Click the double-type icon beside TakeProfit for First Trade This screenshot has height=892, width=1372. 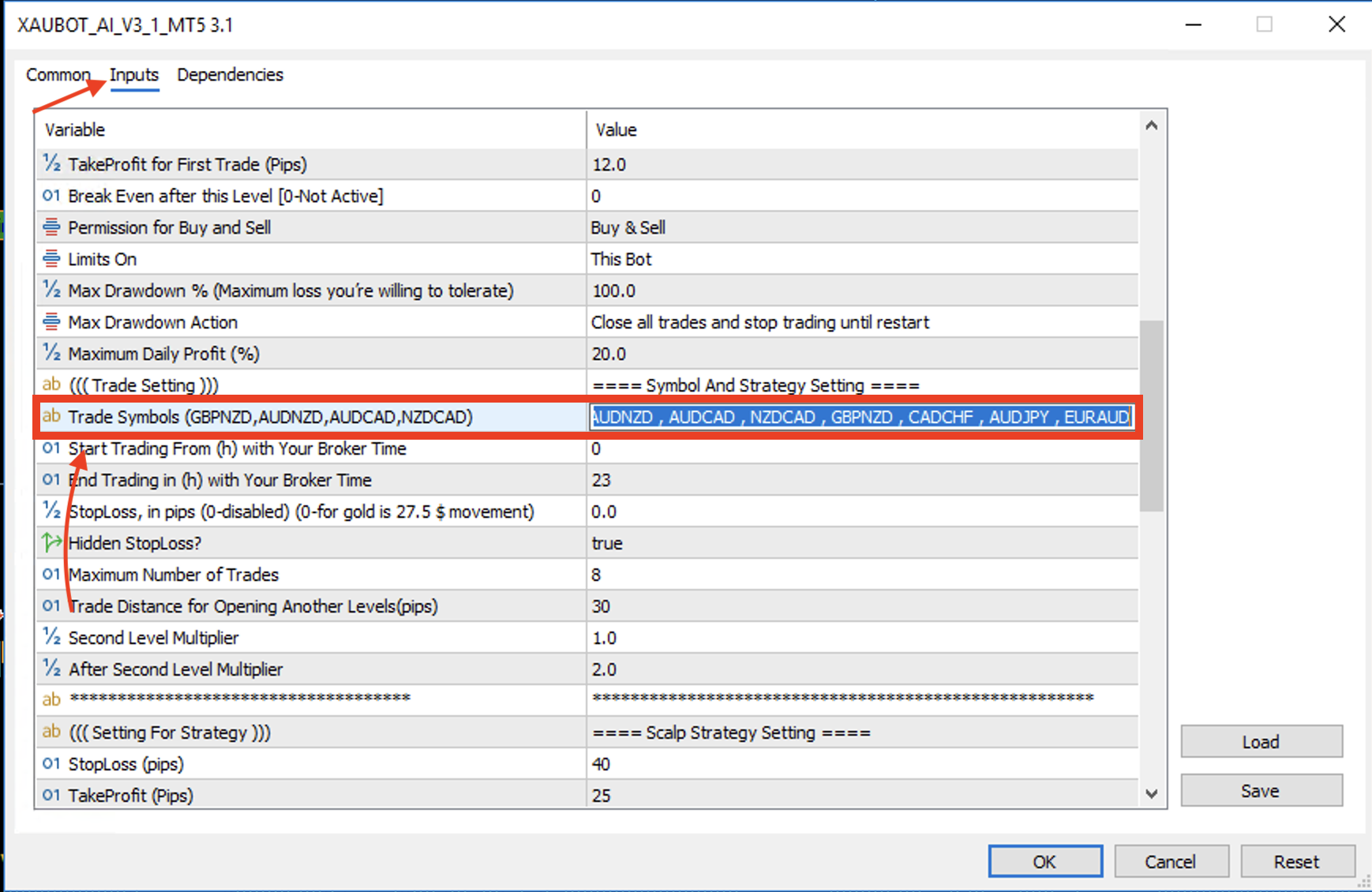(51, 164)
